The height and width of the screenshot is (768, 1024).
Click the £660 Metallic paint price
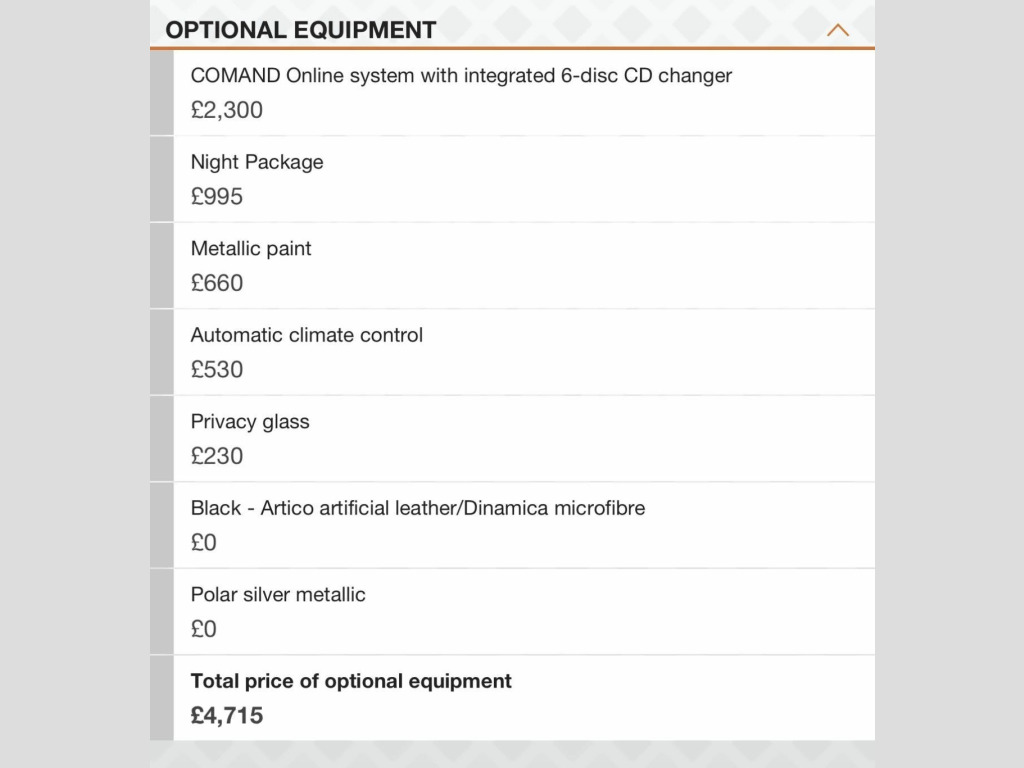pyautogui.click(x=217, y=283)
